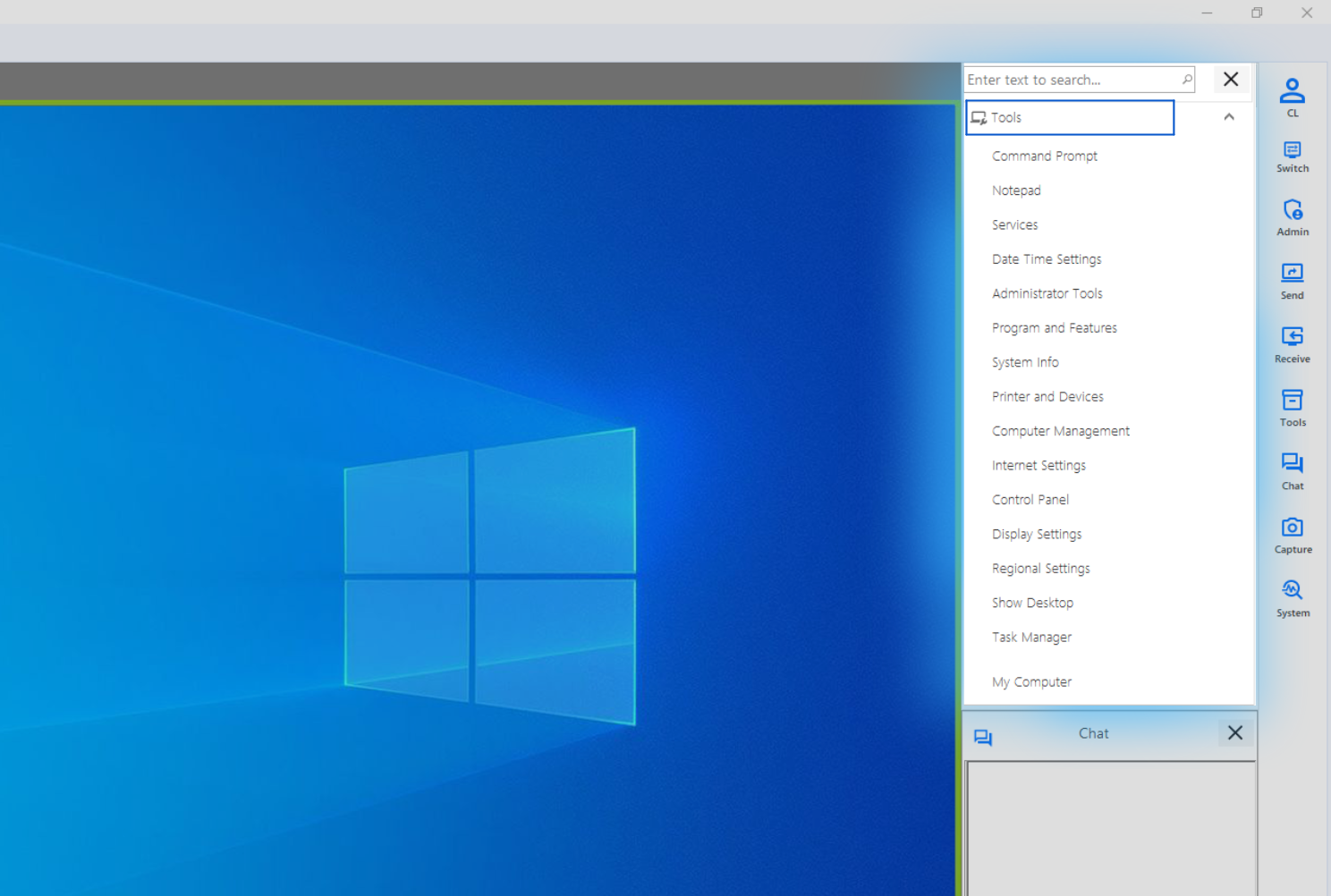Image resolution: width=1331 pixels, height=896 pixels.
Task: Click Show Desktop entry
Action: tap(1032, 603)
